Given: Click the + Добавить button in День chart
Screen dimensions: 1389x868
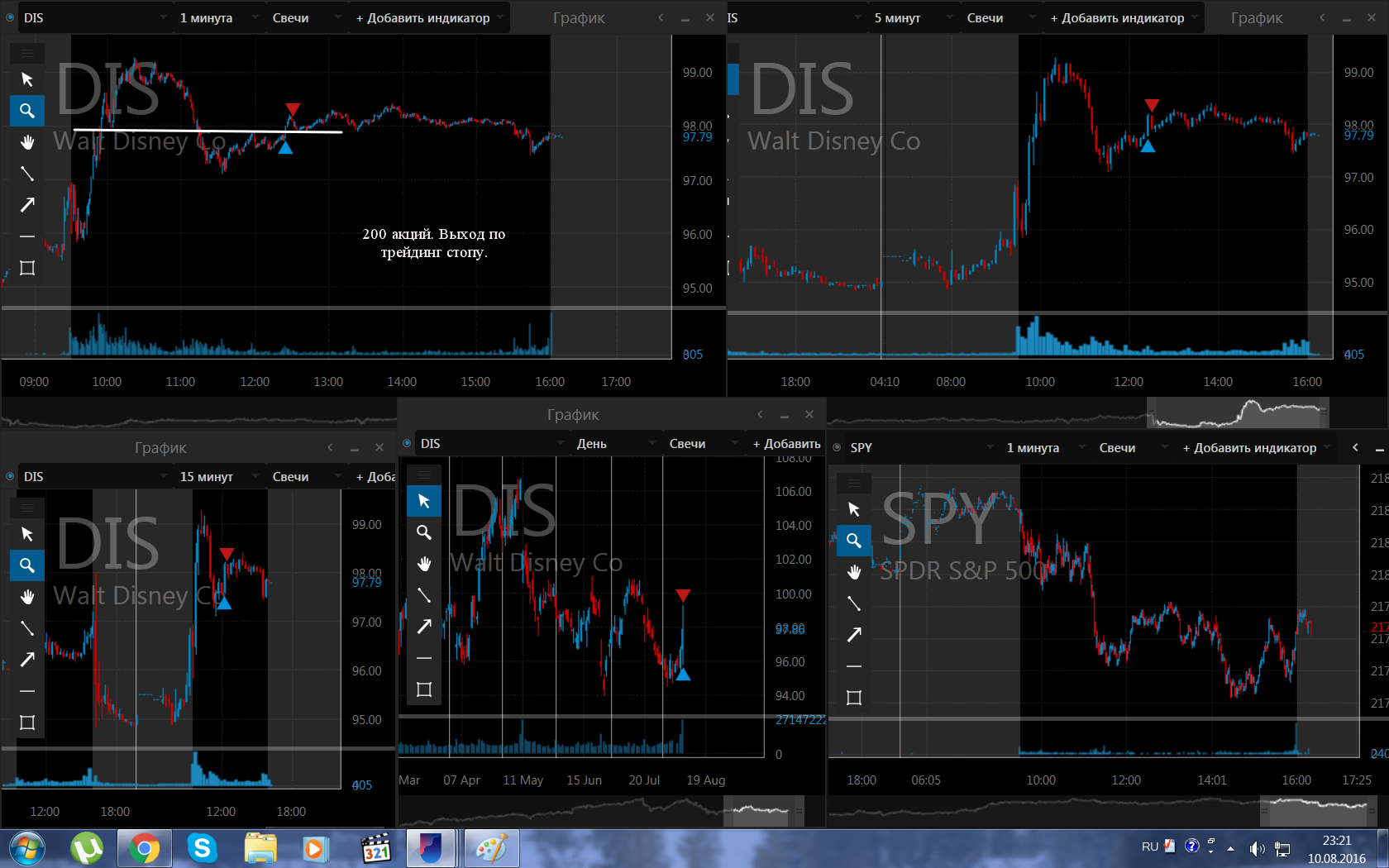Looking at the screenshot, I should [x=786, y=443].
